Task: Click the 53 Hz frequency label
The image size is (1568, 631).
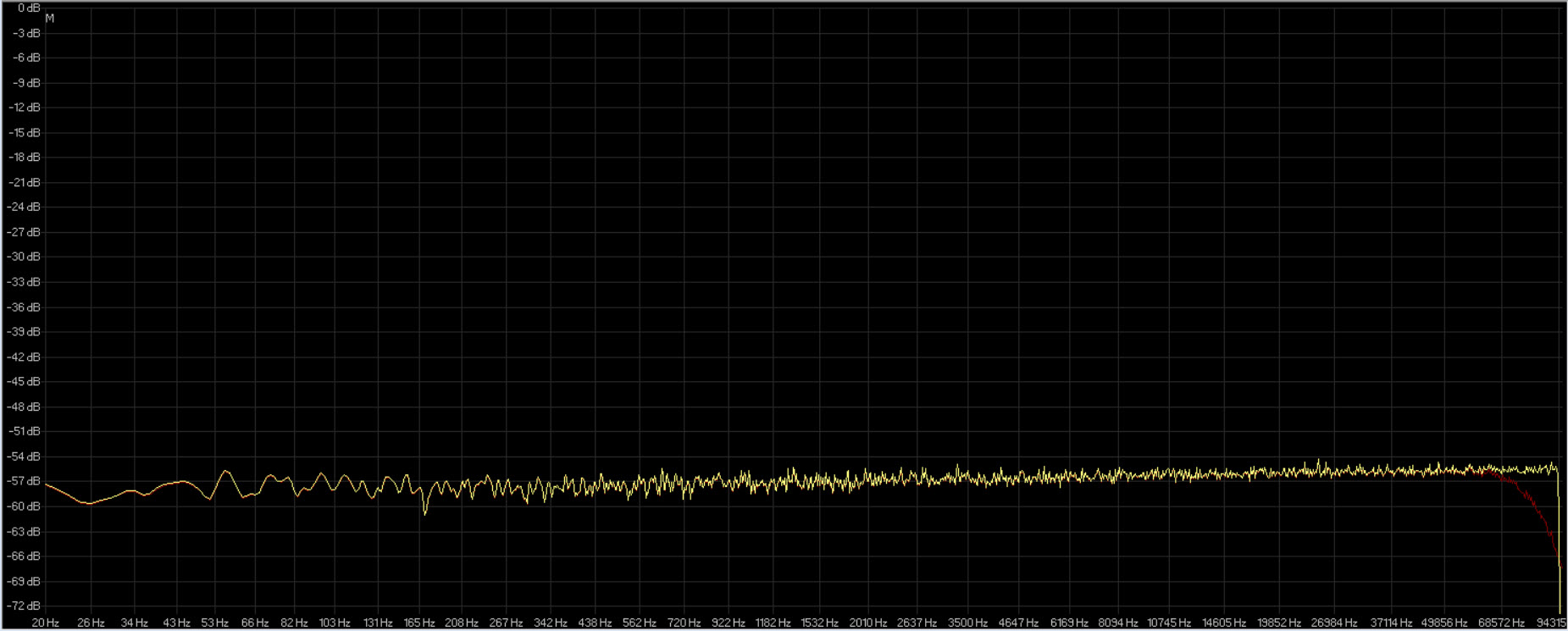Action: [x=215, y=623]
